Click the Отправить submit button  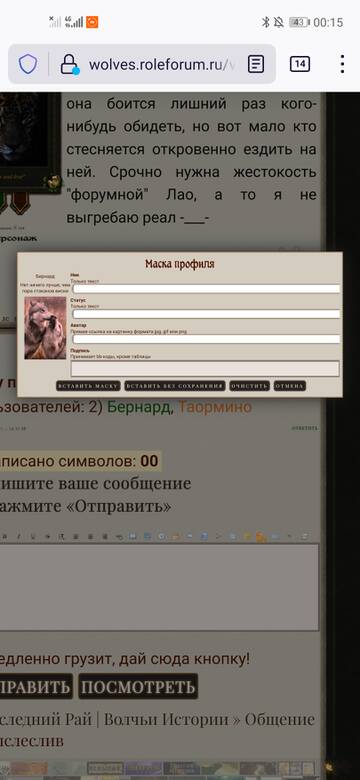click(36, 687)
